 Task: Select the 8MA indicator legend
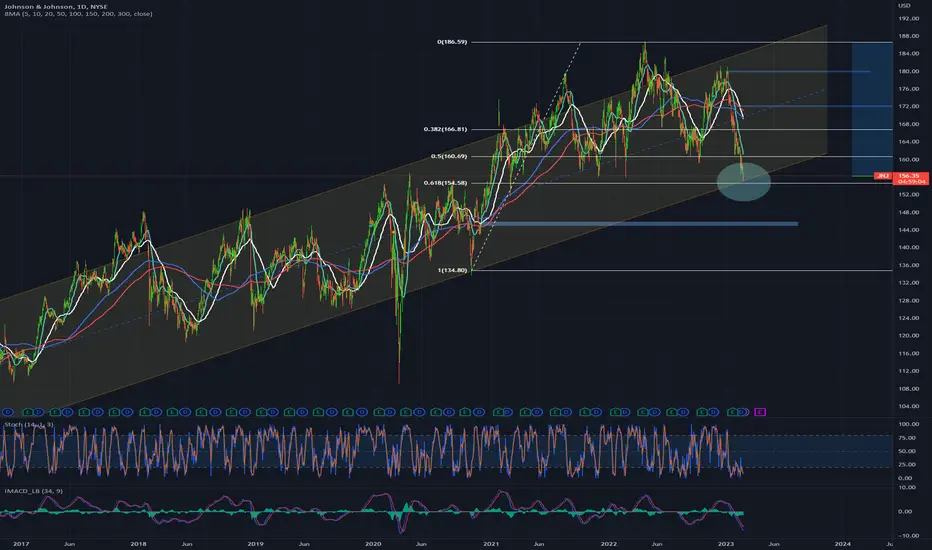click(78, 14)
